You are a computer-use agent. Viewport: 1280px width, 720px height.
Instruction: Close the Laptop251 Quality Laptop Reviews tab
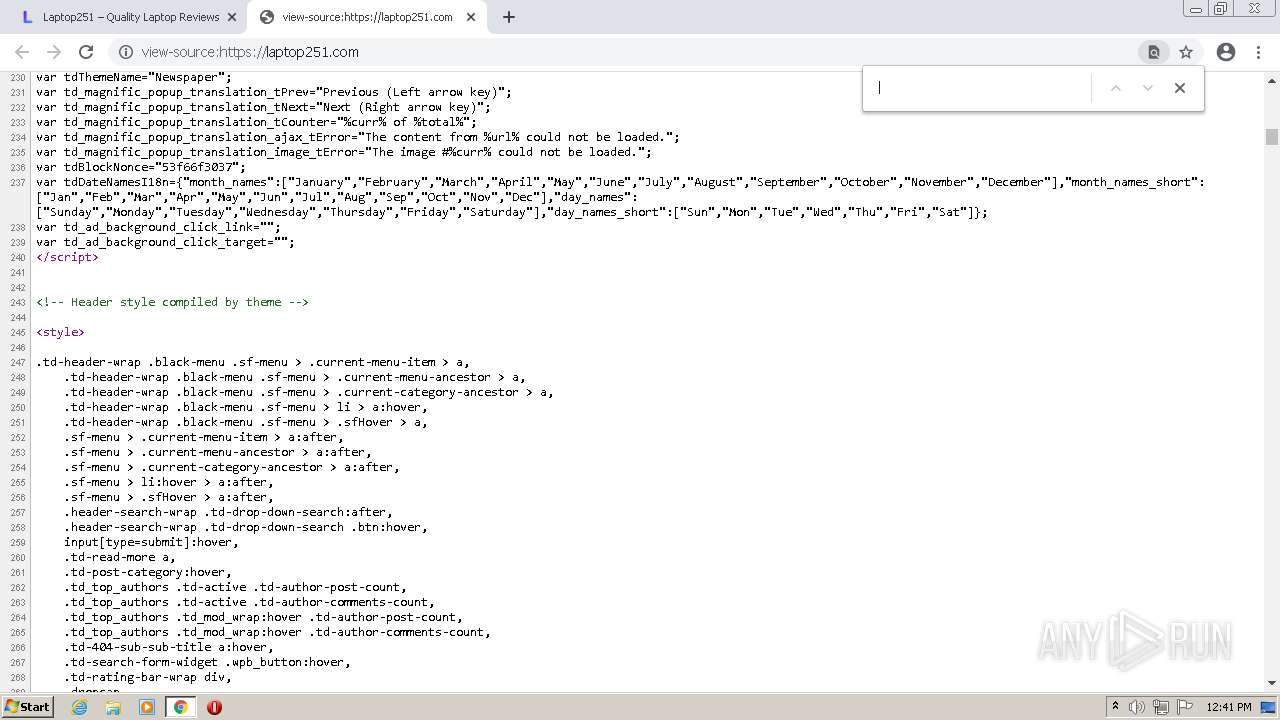pos(232,17)
